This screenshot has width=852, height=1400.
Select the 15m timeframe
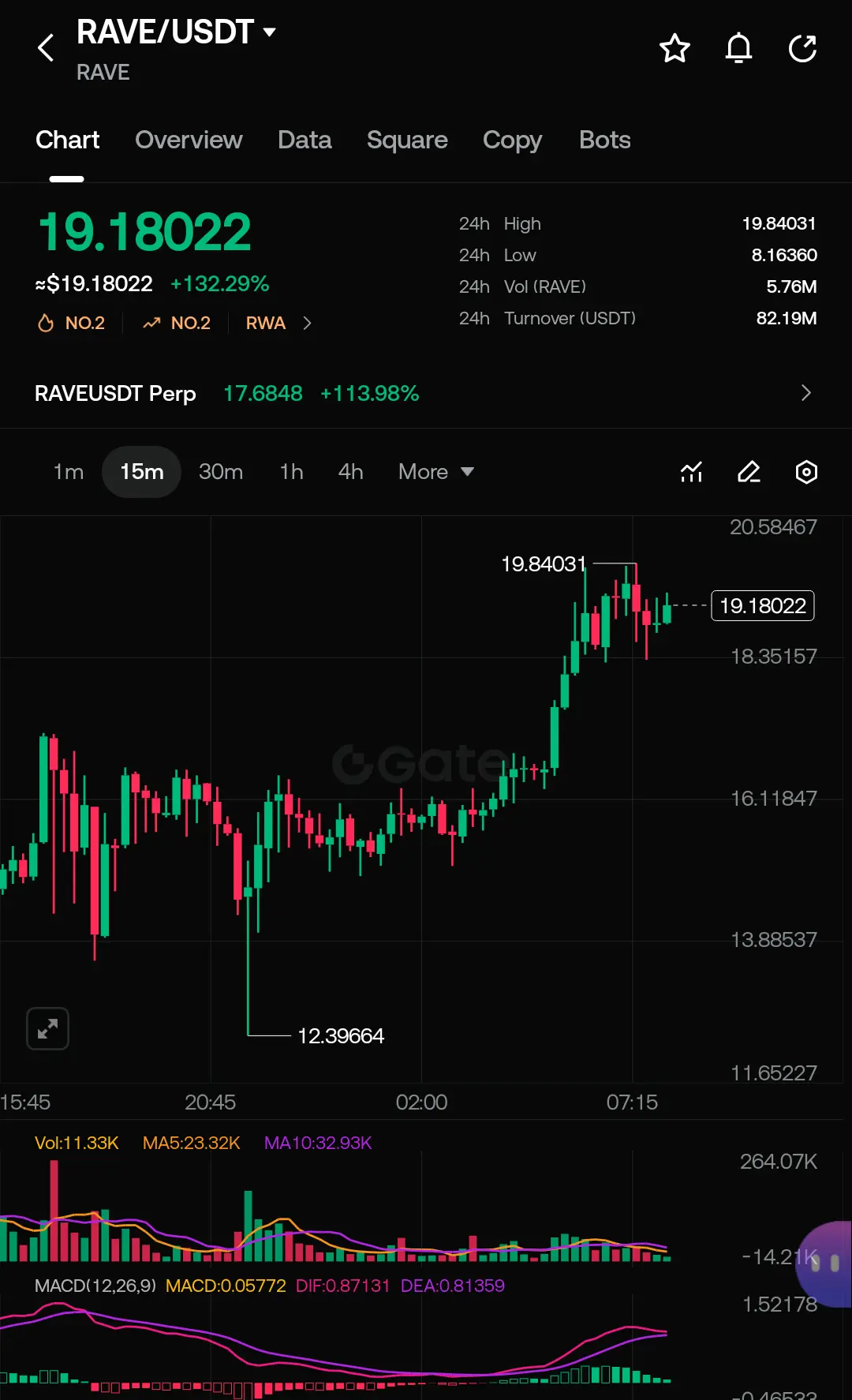142,472
